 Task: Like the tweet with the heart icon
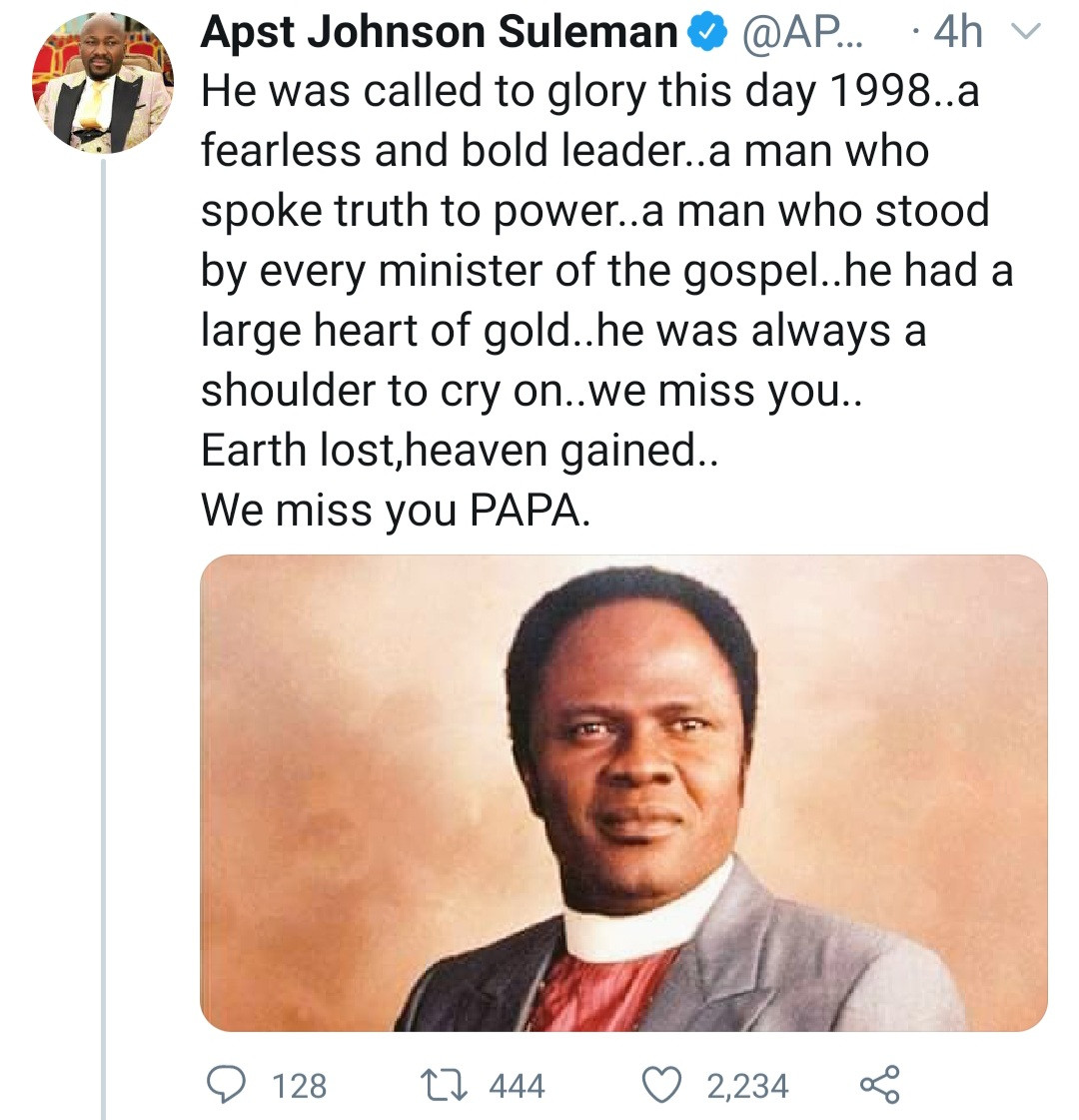click(661, 1085)
